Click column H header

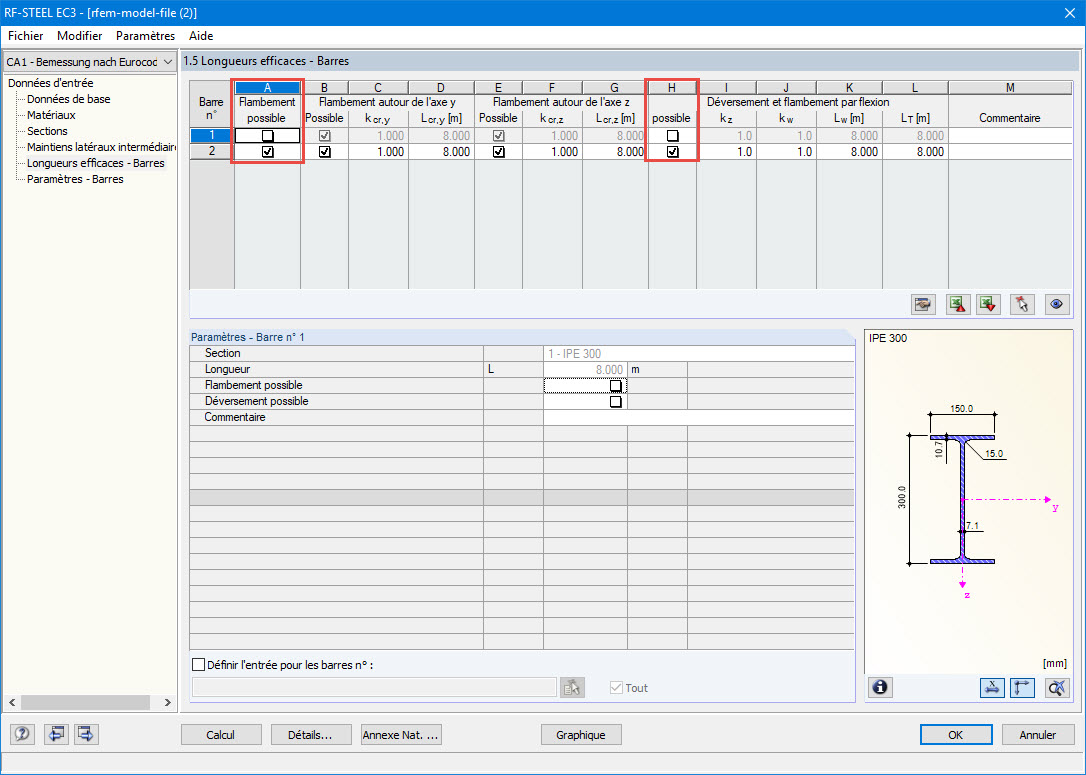672,88
